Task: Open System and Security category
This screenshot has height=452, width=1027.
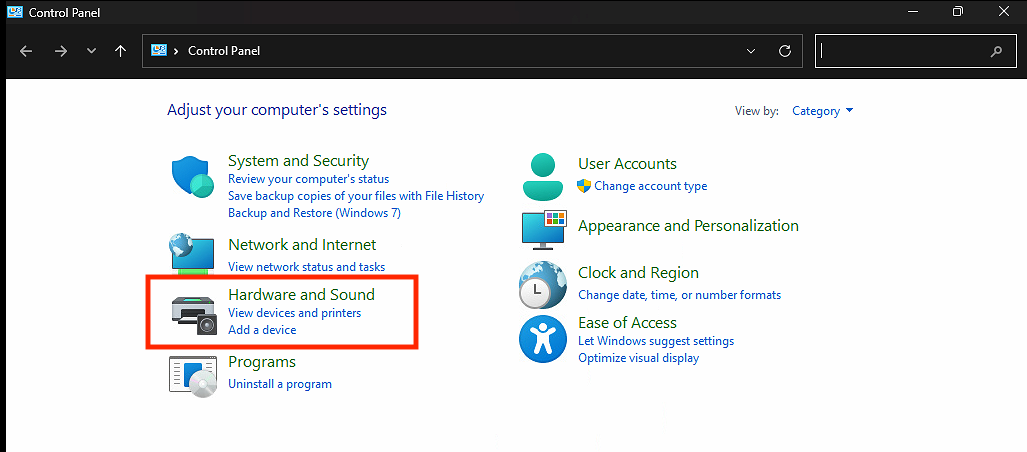Action: click(298, 160)
